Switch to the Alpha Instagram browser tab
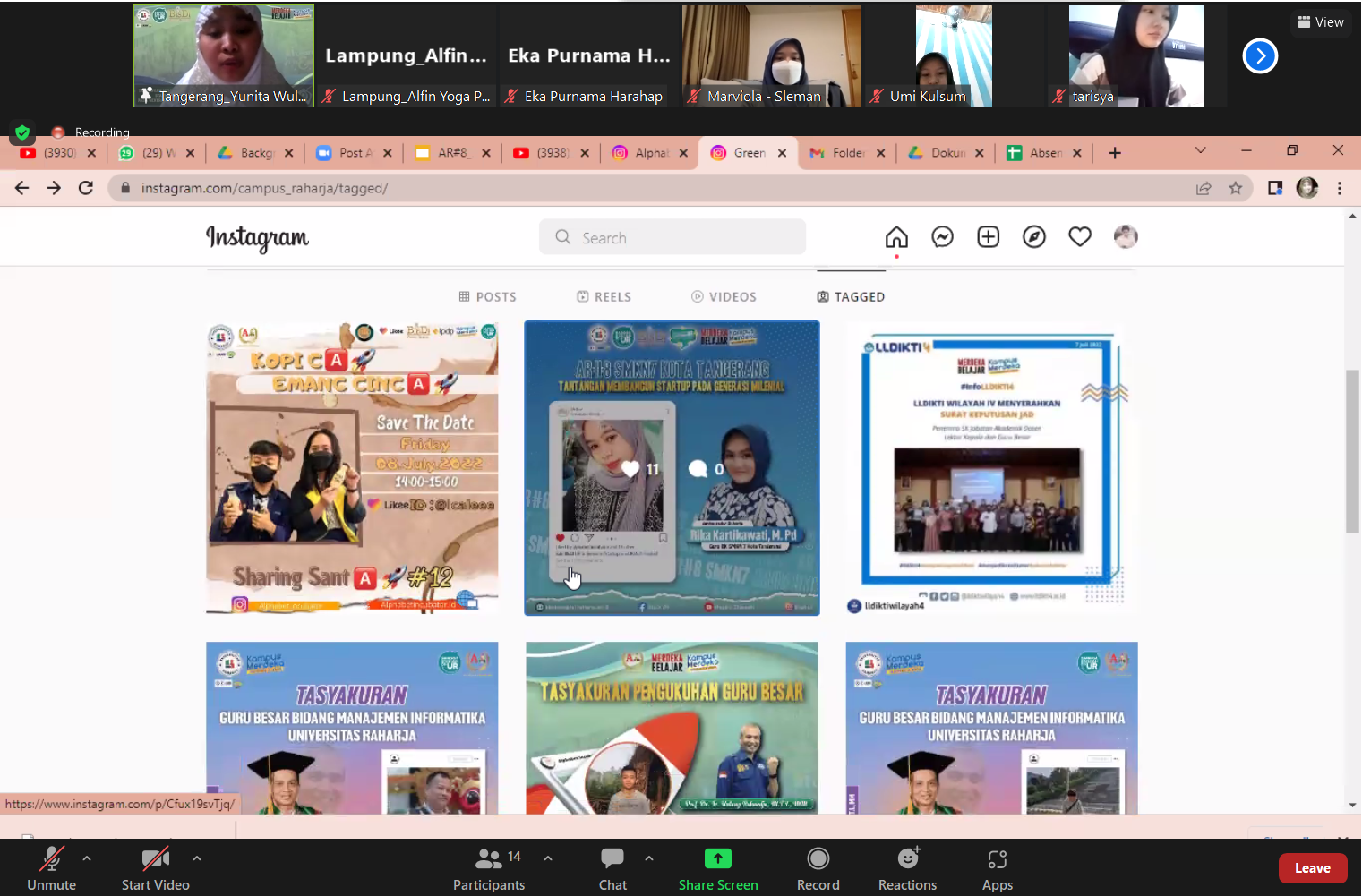The width and height of the screenshot is (1362, 896). (651, 153)
